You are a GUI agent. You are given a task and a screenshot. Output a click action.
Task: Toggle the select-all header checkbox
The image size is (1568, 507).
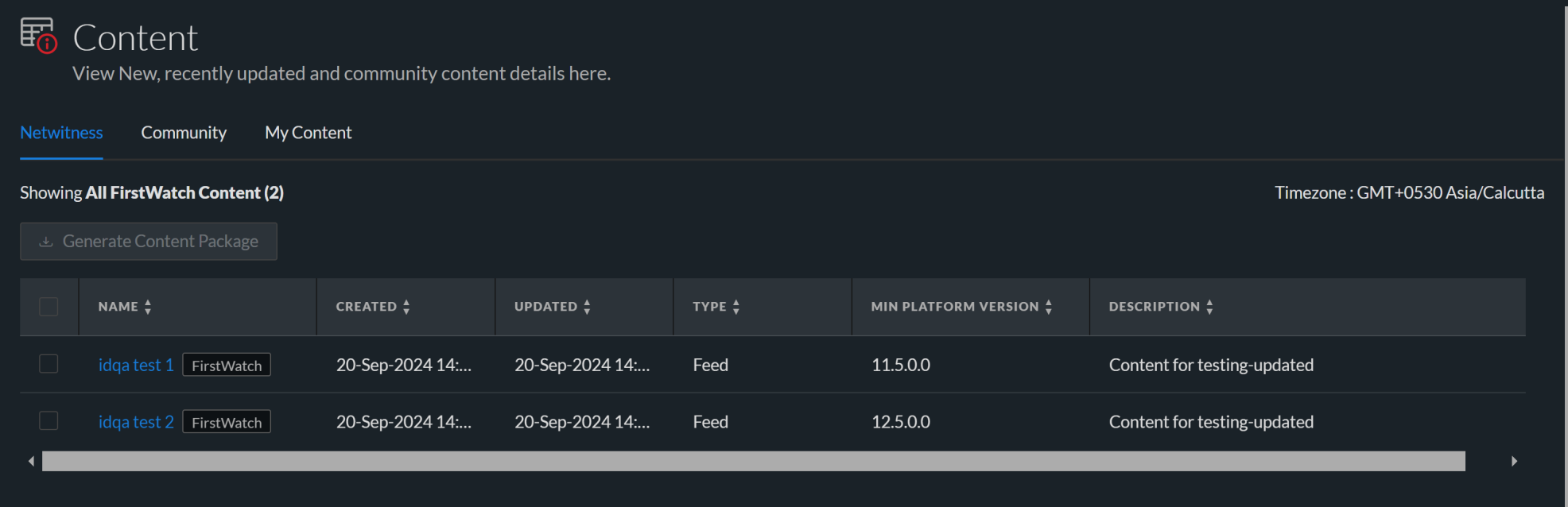49,307
